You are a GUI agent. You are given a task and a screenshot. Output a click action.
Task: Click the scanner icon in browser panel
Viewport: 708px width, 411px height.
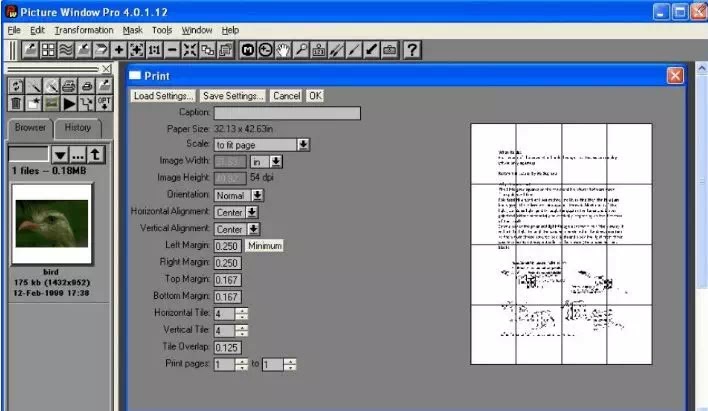click(x=87, y=86)
